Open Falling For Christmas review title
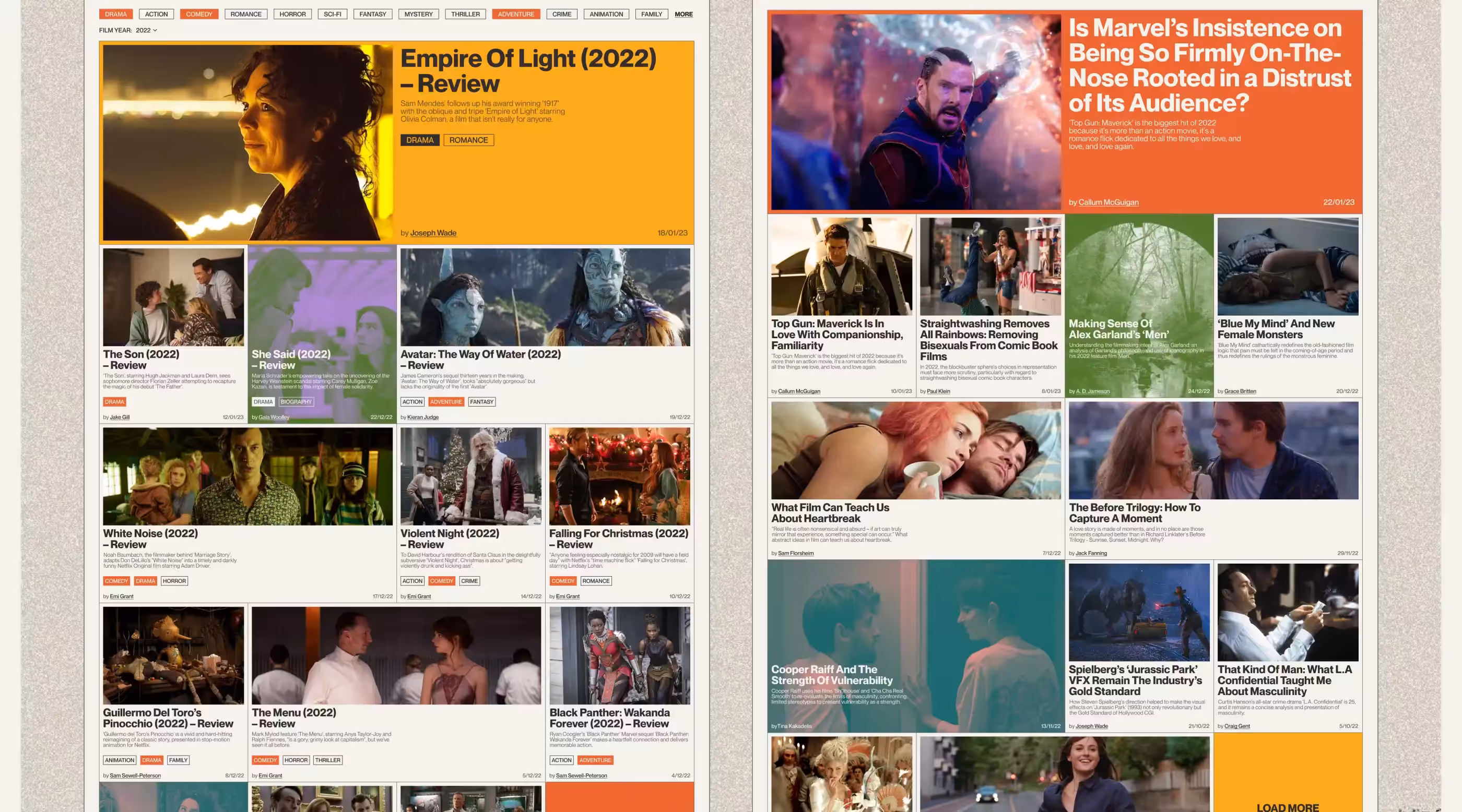This screenshot has height=812, width=1462. 619,539
